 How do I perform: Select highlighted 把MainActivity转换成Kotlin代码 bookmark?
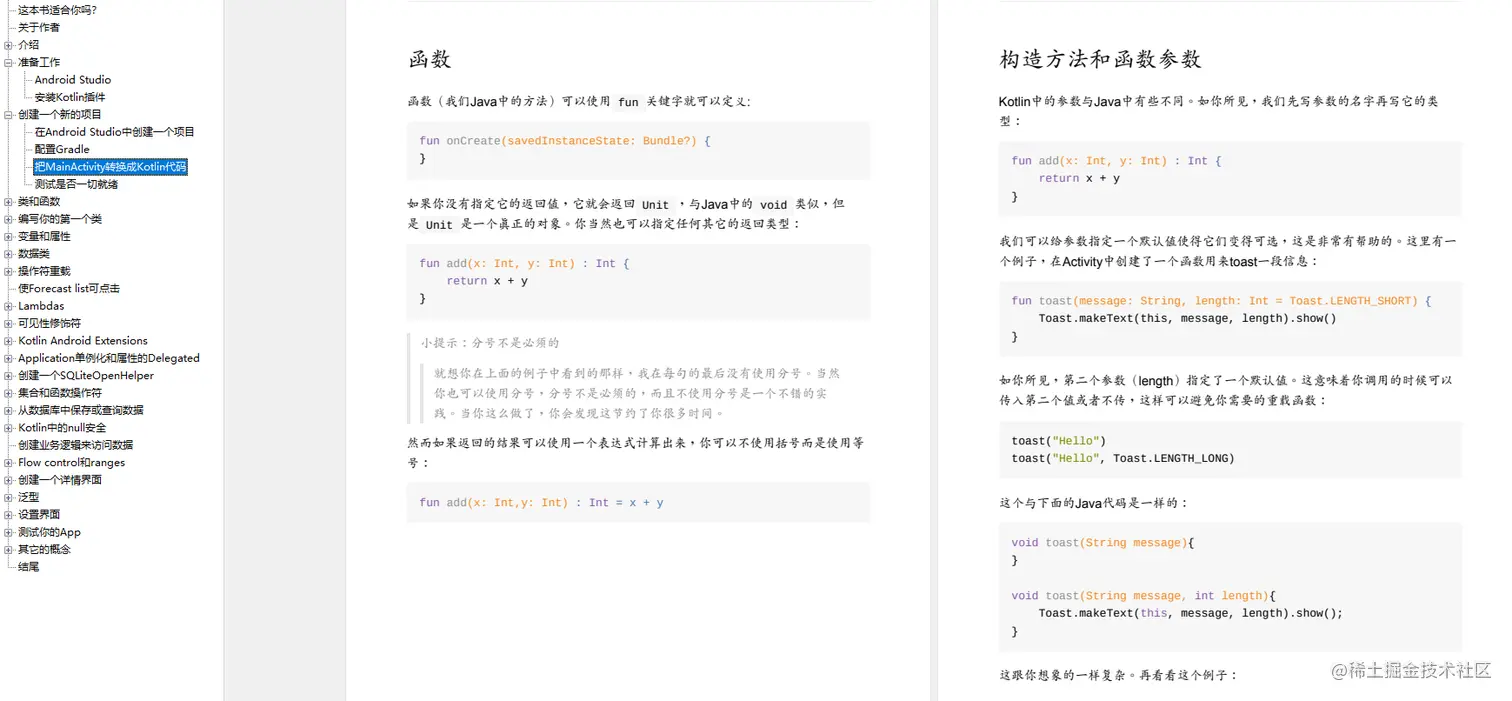tap(110, 167)
